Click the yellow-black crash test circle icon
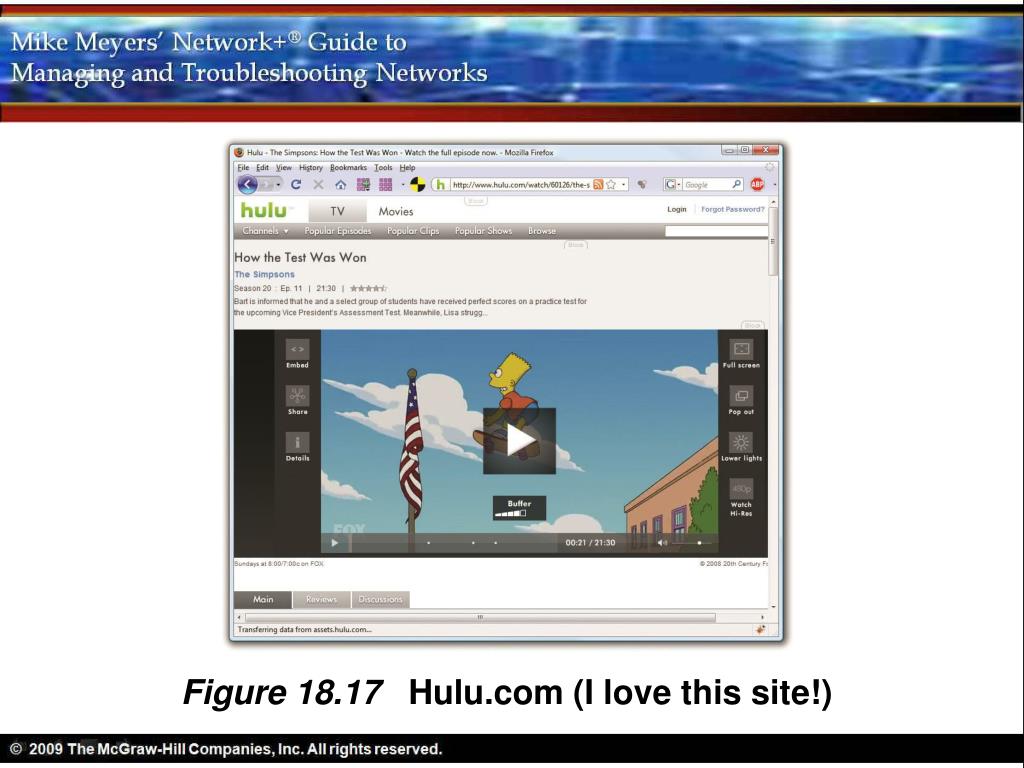Image resolution: width=1024 pixels, height=768 pixels. [x=417, y=185]
